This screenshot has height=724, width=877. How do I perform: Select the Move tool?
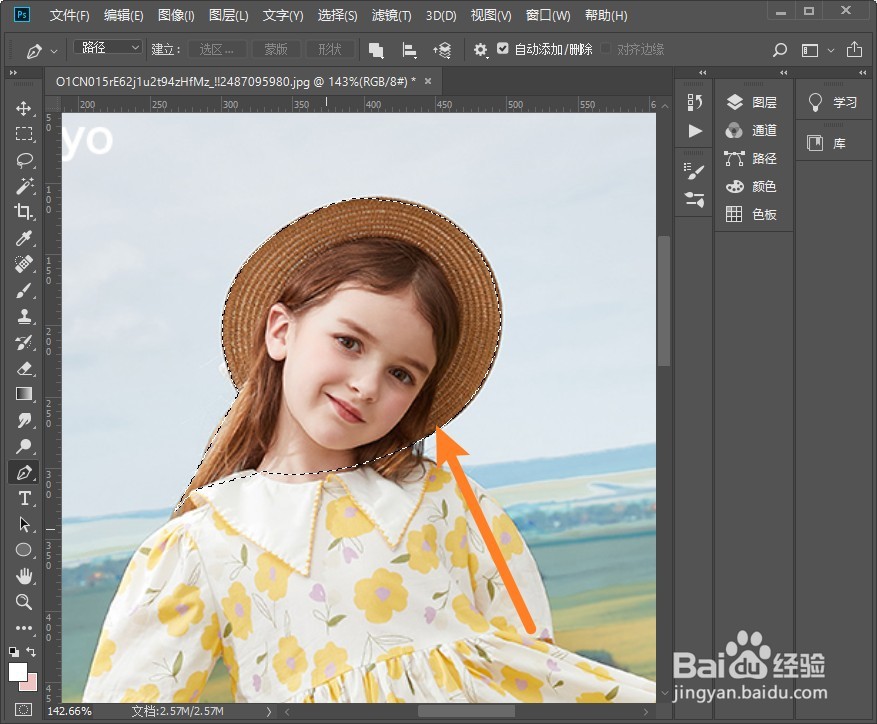pos(24,108)
